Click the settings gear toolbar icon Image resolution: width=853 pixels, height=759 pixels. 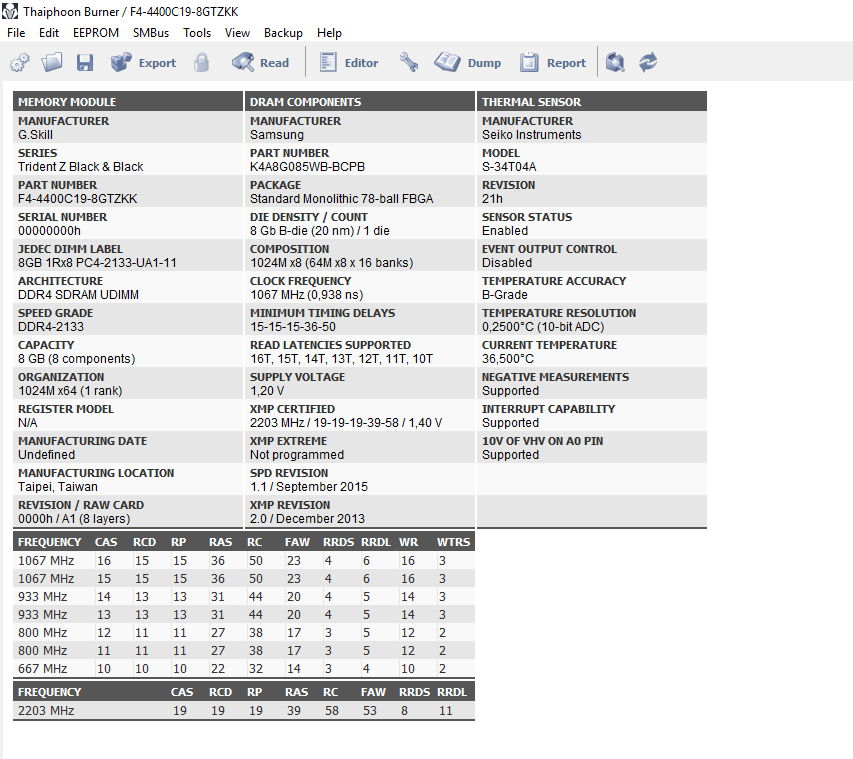(x=19, y=63)
